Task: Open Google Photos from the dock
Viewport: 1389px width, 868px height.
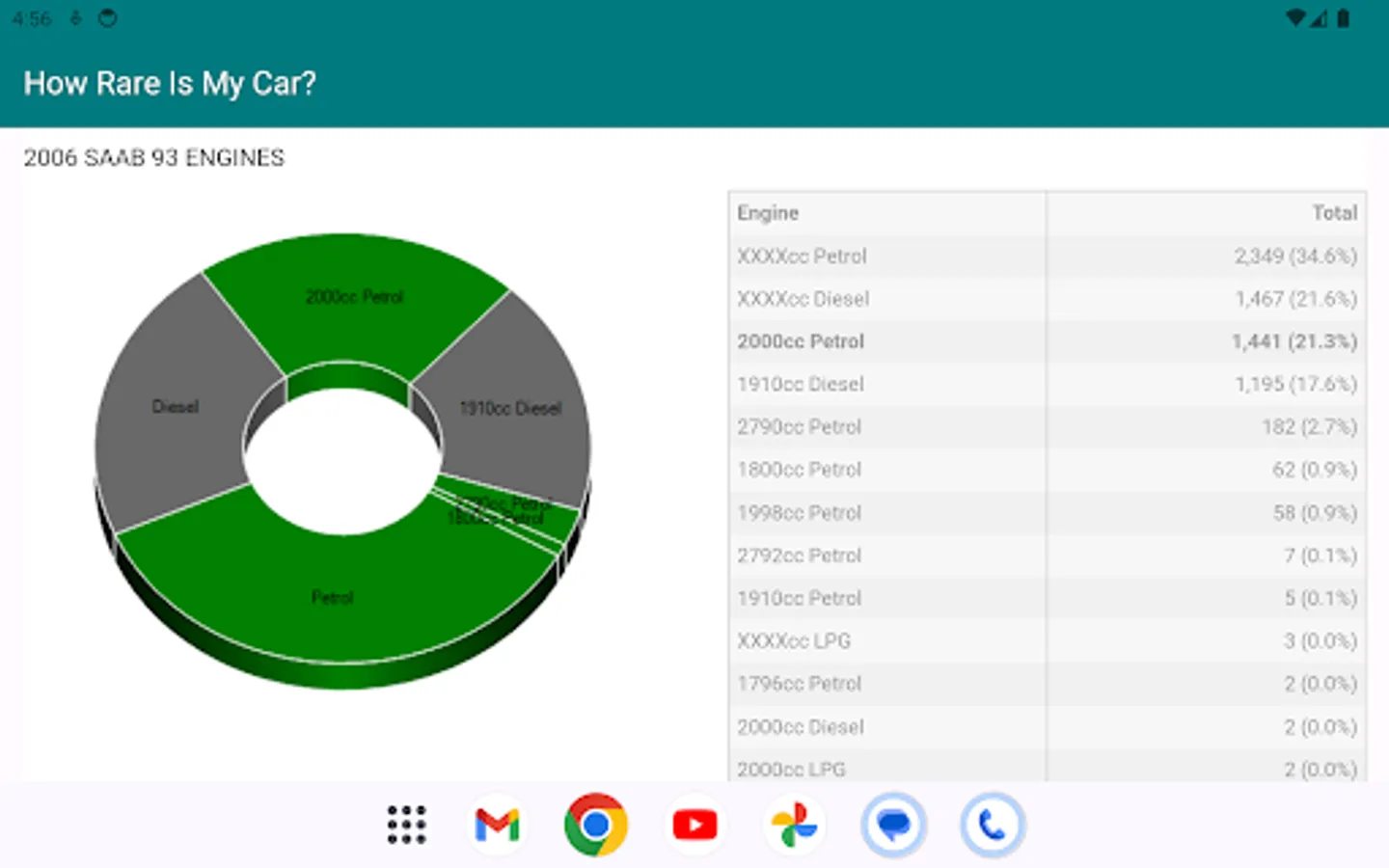Action: (x=795, y=825)
